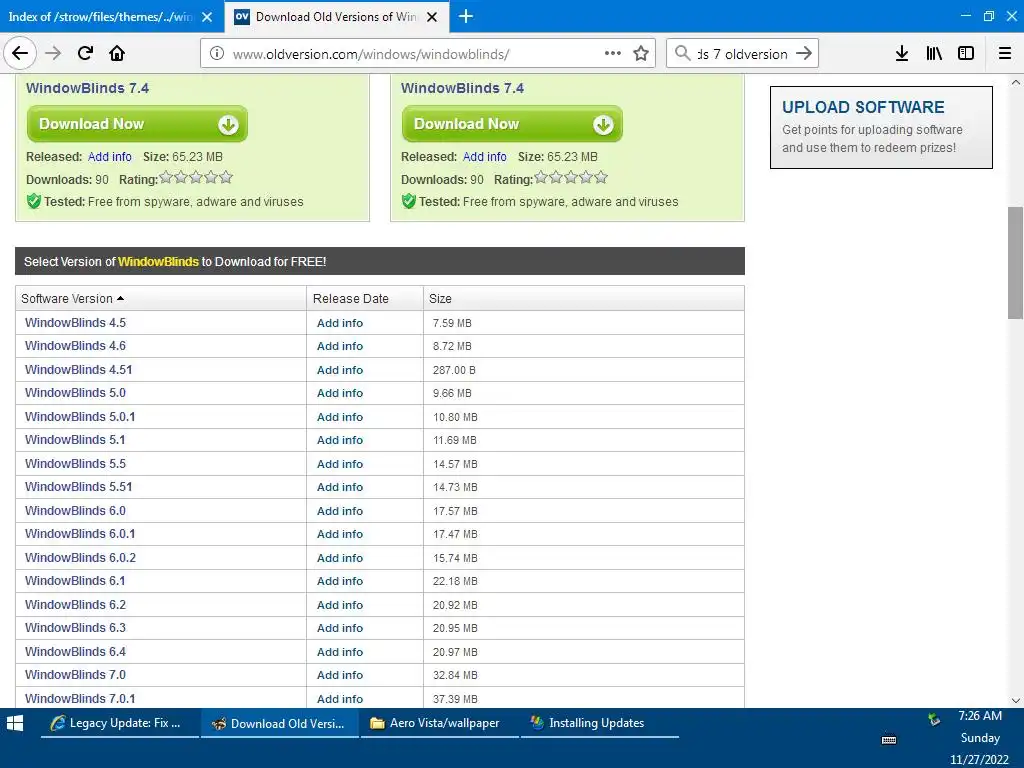The width and height of the screenshot is (1024, 768).
Task: Open WindowBlinds 4.51 version link
Action: pyautogui.click(x=78, y=370)
